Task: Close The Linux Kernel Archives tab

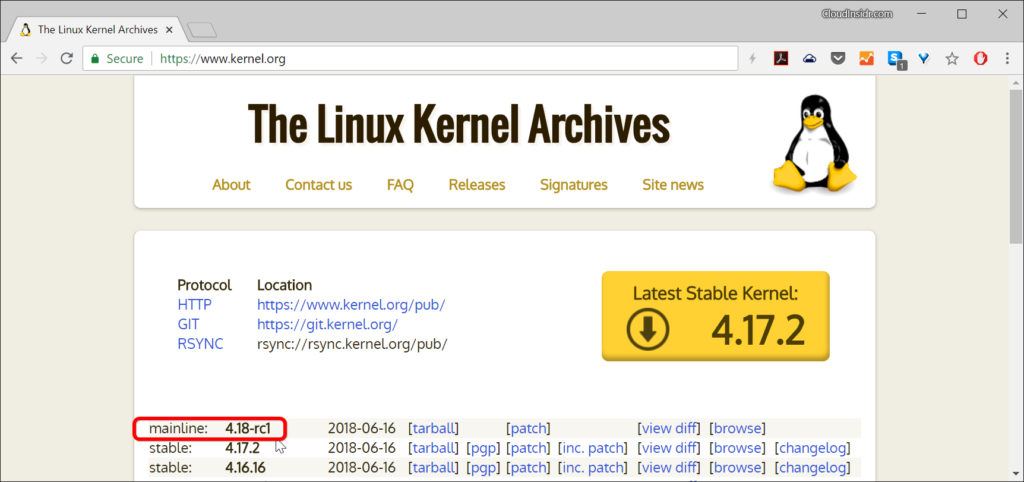Action: (x=170, y=30)
